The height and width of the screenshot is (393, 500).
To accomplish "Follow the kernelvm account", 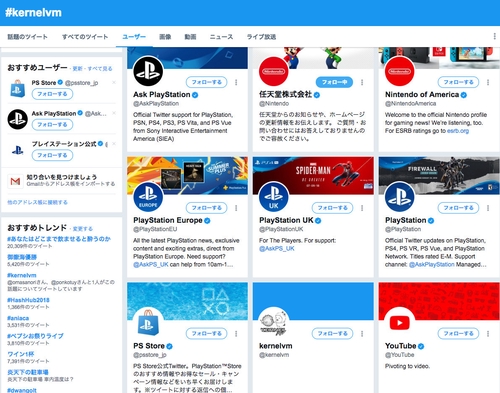I will 332,333.
